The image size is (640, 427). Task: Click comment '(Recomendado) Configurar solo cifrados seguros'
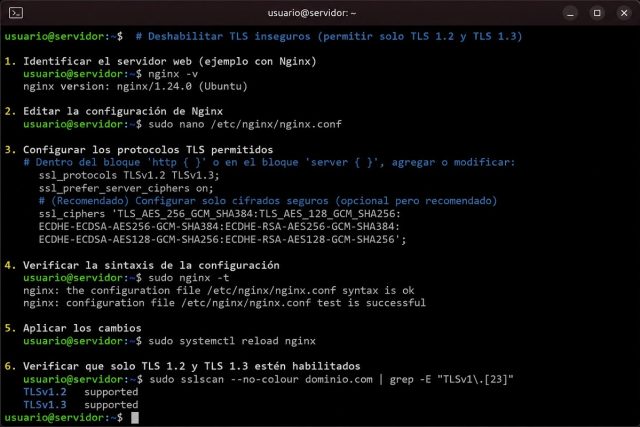click(268, 201)
